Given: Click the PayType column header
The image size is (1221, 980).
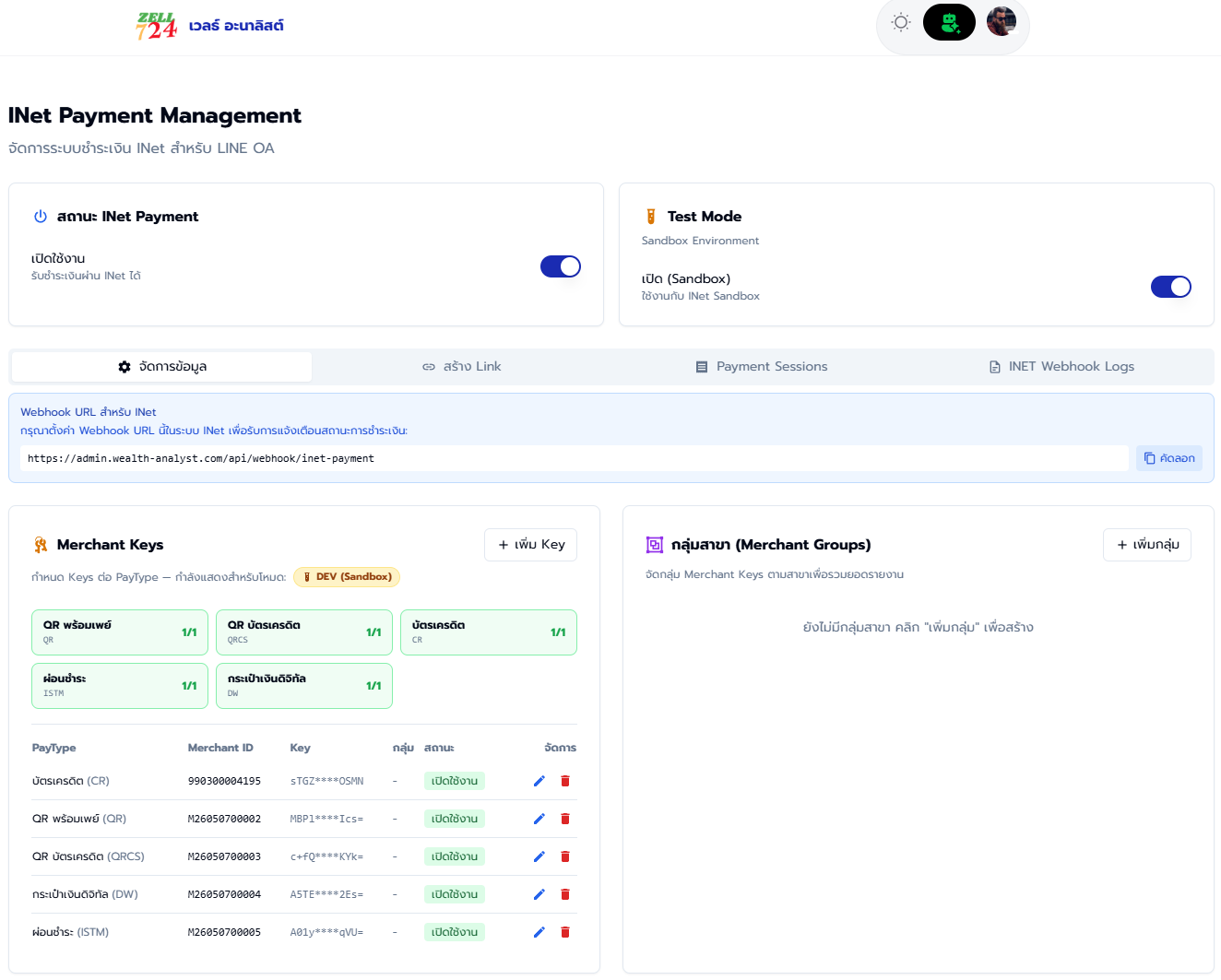Looking at the screenshot, I should pyautogui.click(x=54, y=748).
